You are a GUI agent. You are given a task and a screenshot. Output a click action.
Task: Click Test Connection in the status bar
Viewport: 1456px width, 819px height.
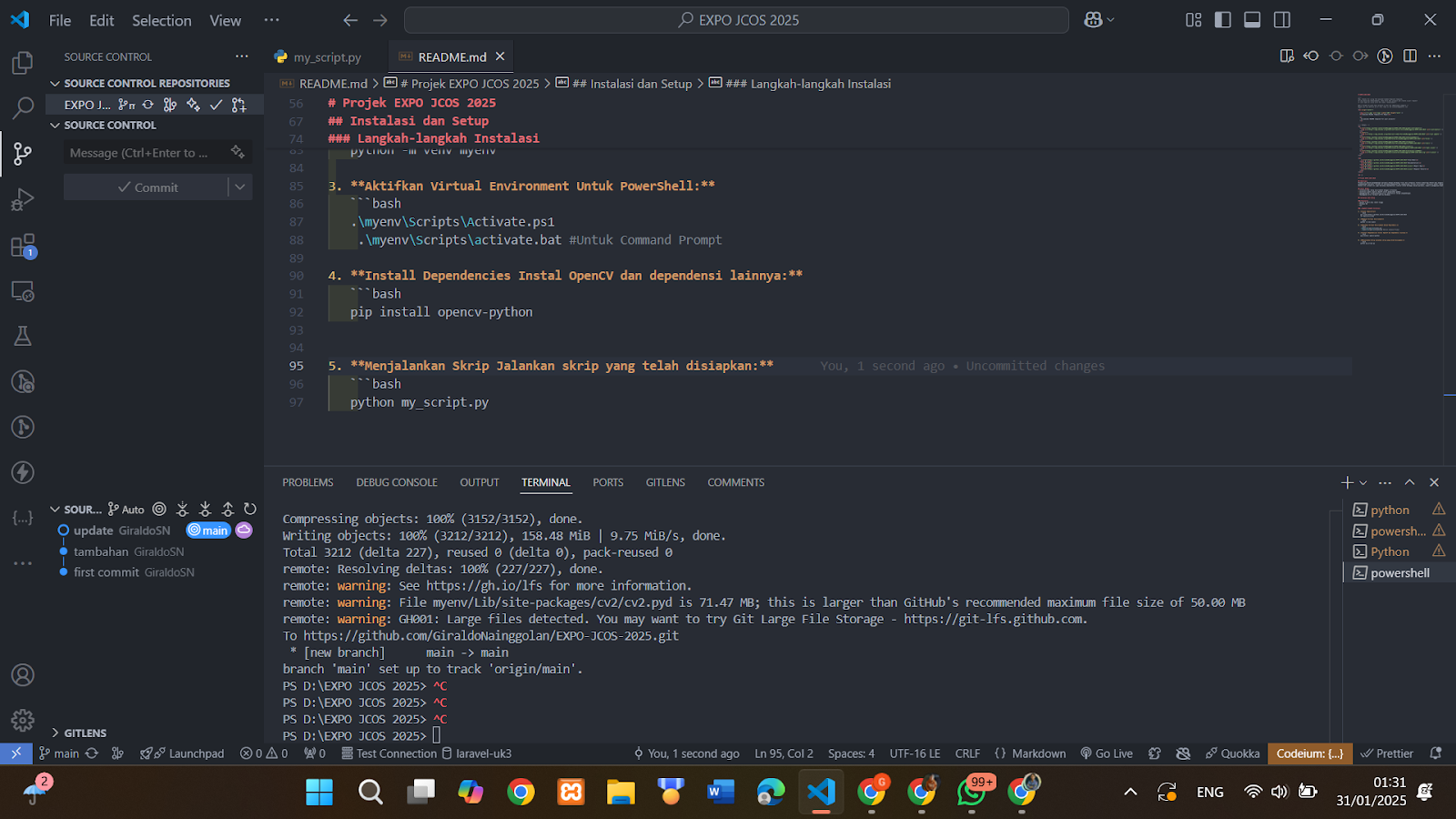point(389,753)
